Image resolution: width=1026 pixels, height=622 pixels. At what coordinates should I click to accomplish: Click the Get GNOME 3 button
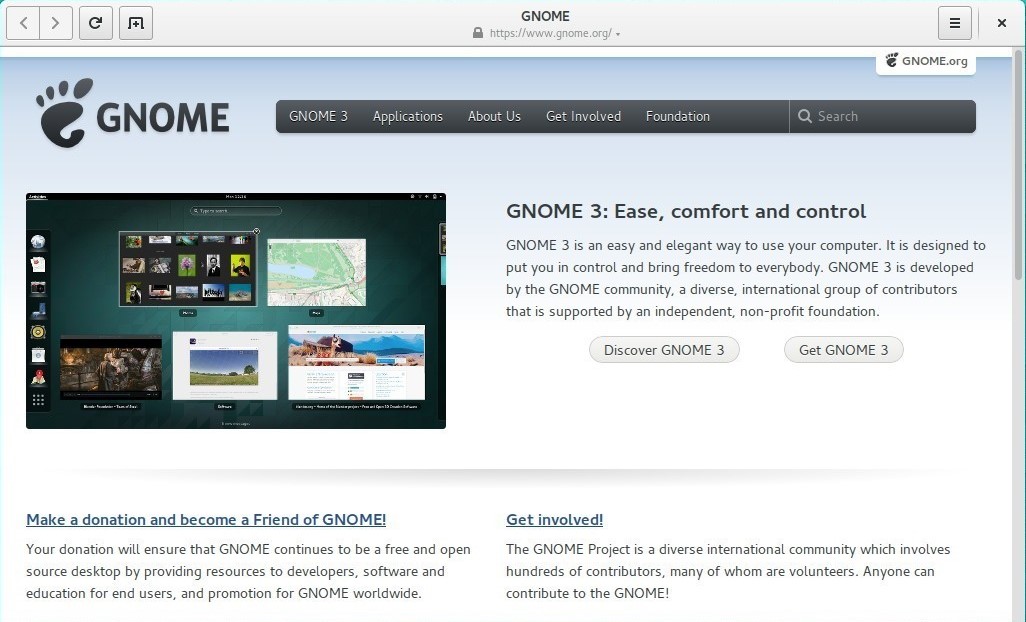click(843, 350)
